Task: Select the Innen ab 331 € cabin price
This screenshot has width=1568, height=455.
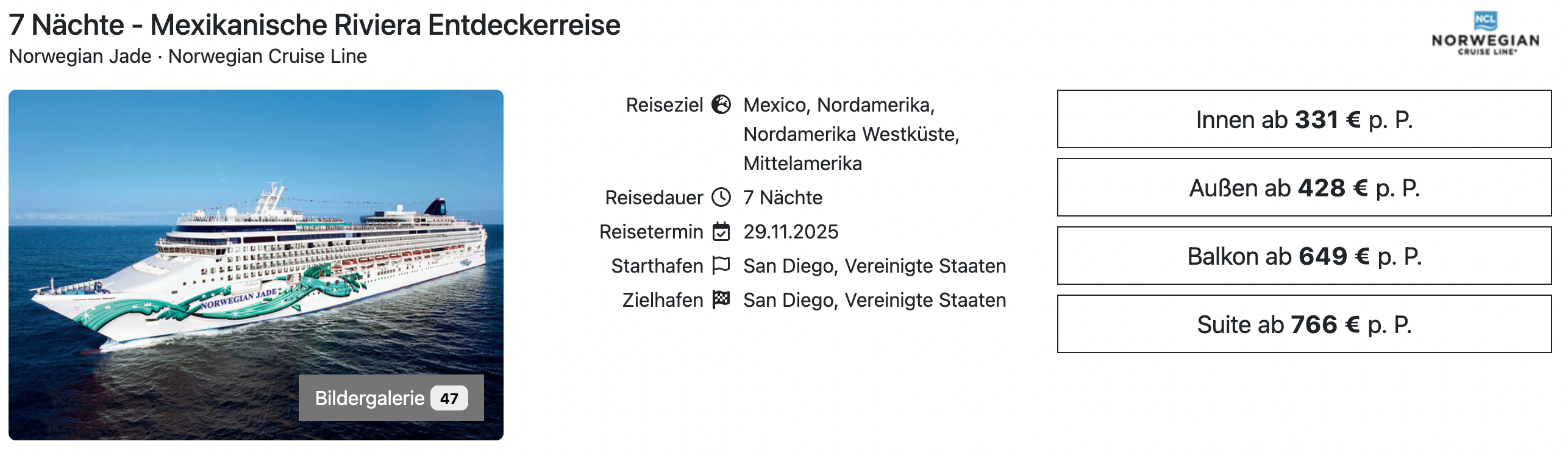Action: [1304, 120]
